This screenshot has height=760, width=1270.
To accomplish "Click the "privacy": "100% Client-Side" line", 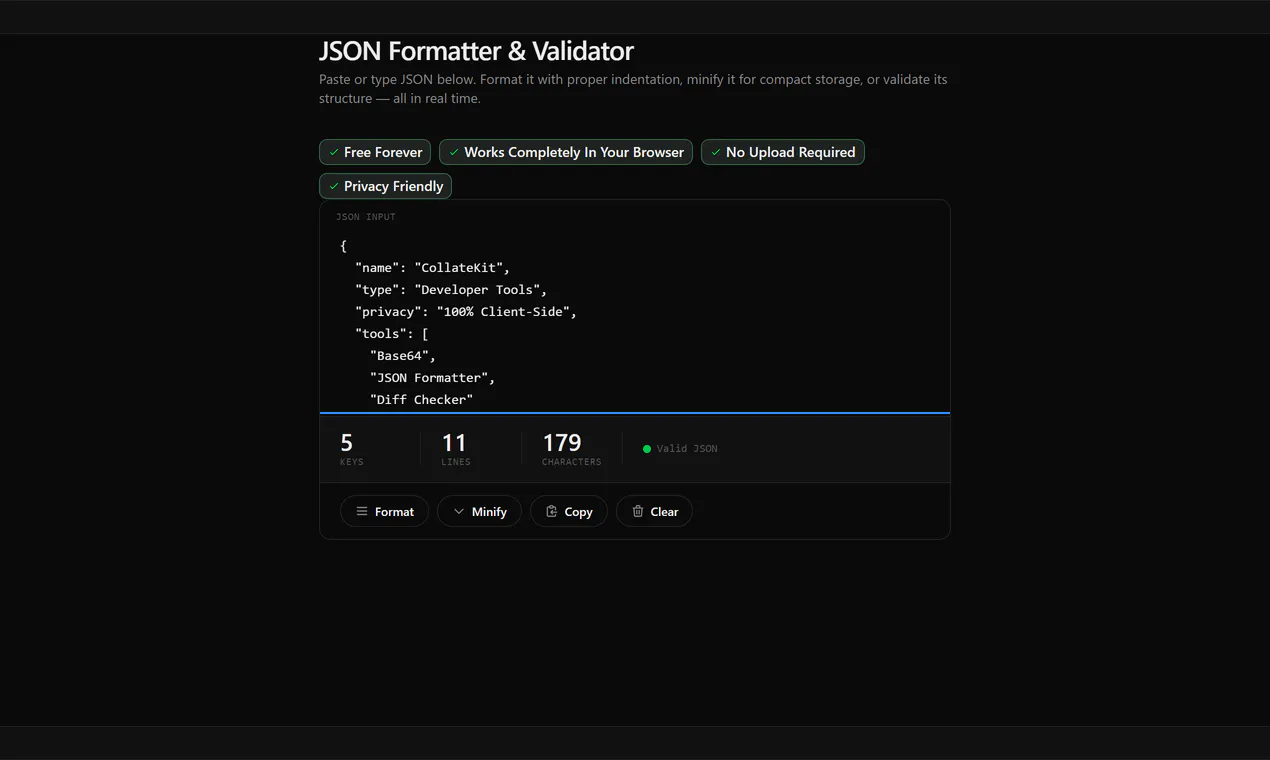I will pyautogui.click(x=466, y=312).
